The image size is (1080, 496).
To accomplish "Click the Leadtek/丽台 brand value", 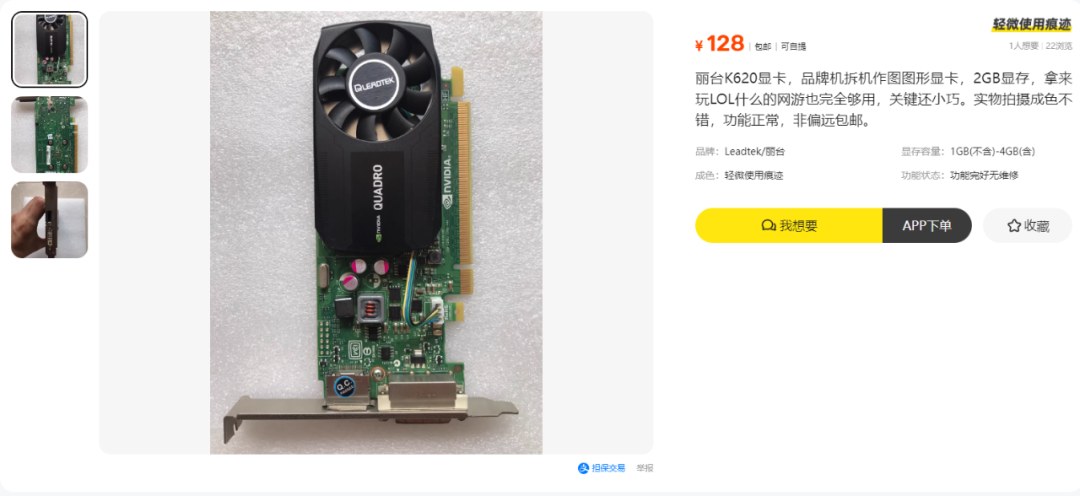I will point(754,152).
